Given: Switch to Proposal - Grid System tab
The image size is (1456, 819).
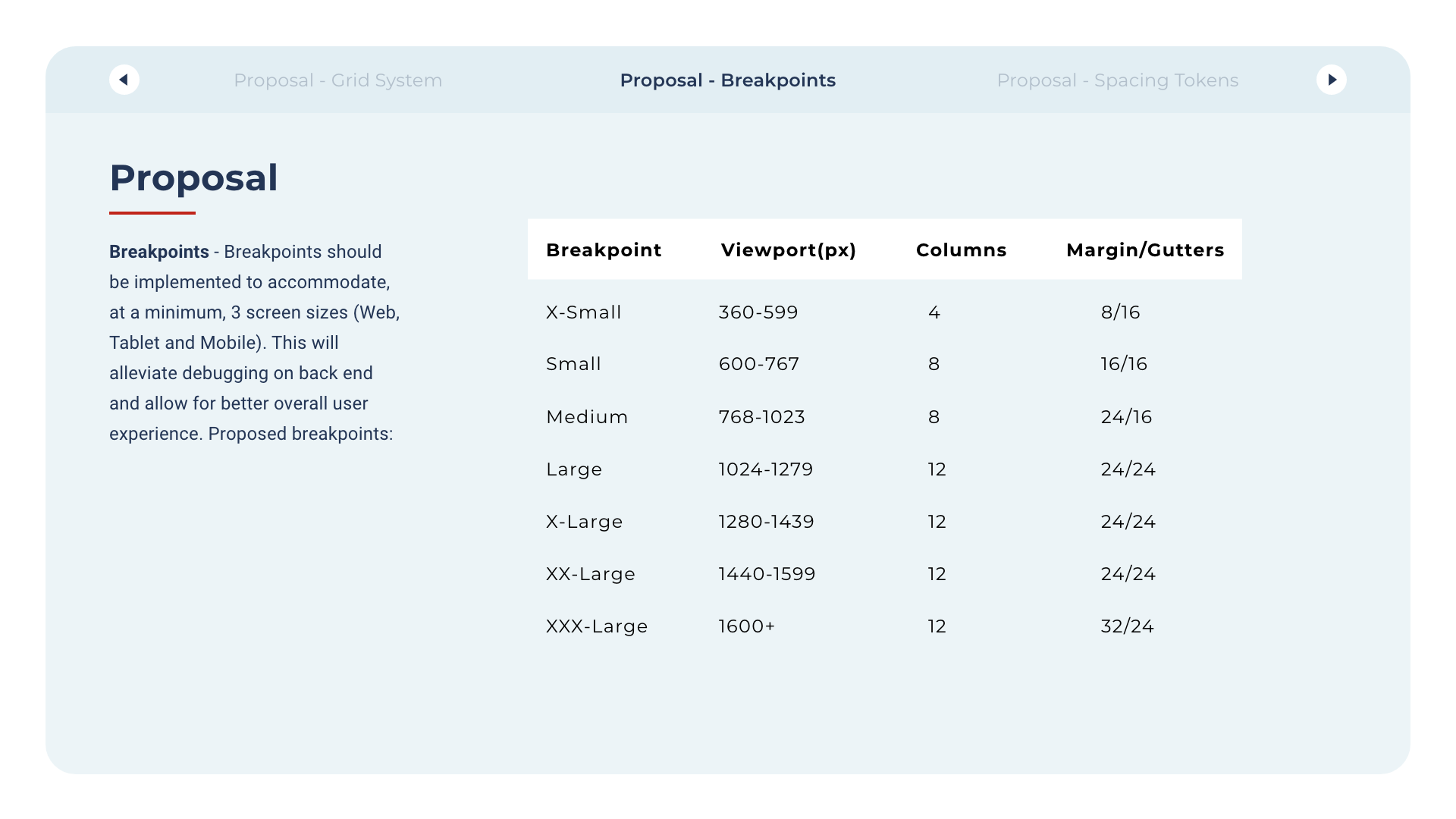Looking at the screenshot, I should tap(338, 80).
